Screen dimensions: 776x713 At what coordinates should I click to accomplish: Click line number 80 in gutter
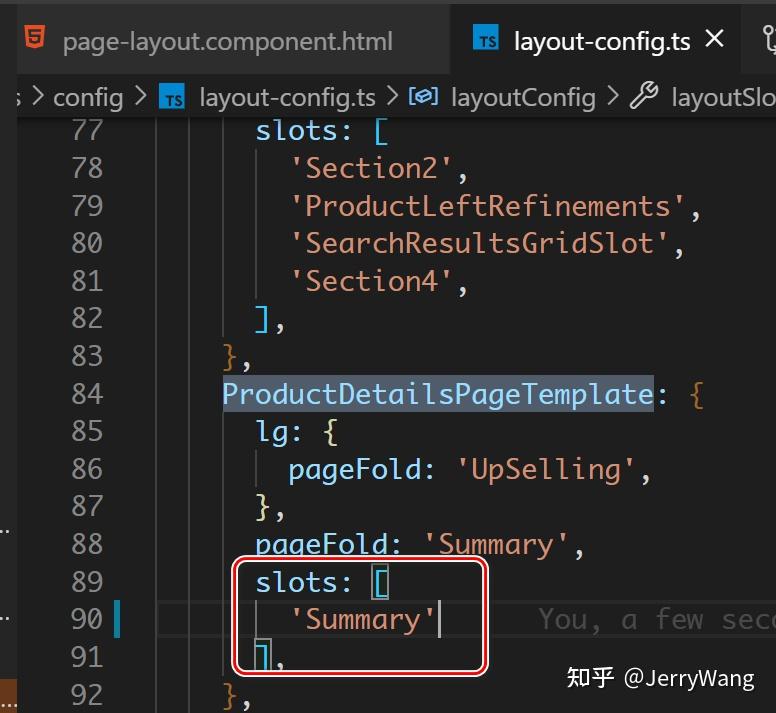pyautogui.click(x=87, y=243)
